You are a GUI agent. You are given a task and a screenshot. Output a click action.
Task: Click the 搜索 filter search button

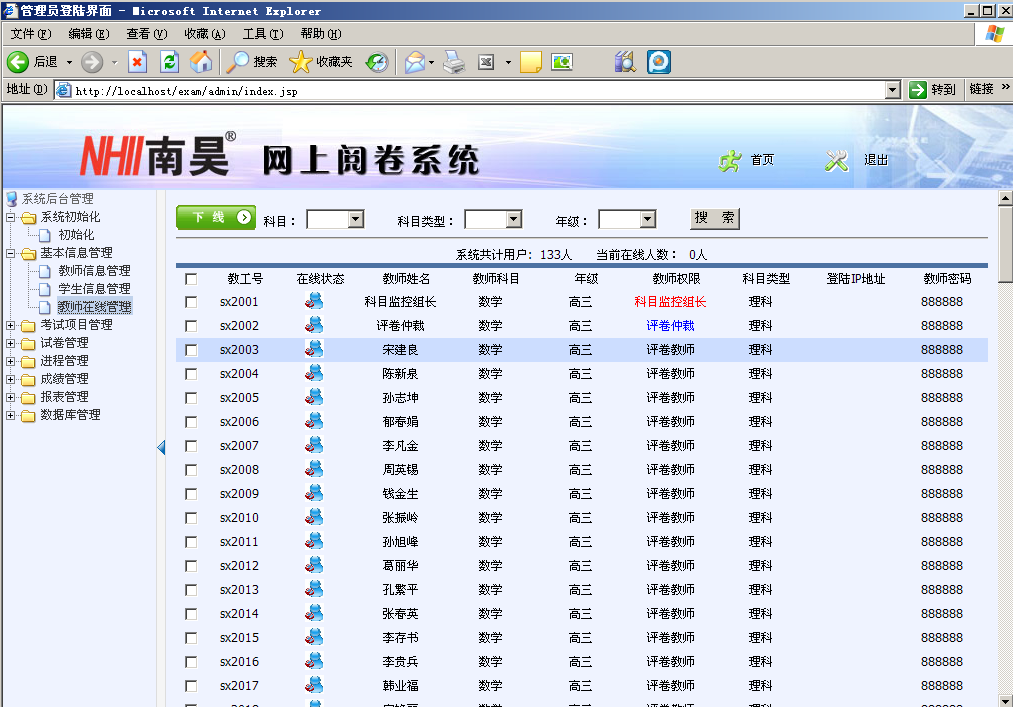(715, 218)
